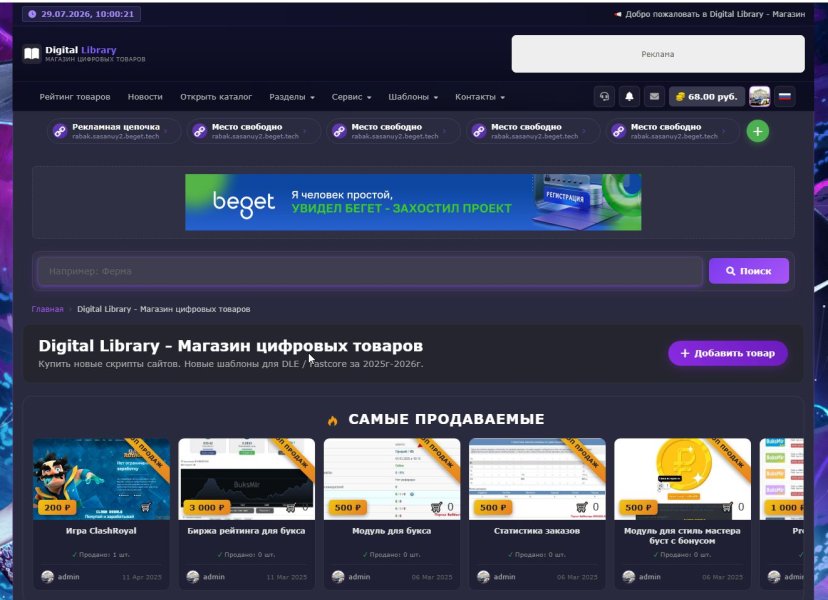Click the megaphone icon in top ticker
The image size is (828, 600).
(x=617, y=14)
